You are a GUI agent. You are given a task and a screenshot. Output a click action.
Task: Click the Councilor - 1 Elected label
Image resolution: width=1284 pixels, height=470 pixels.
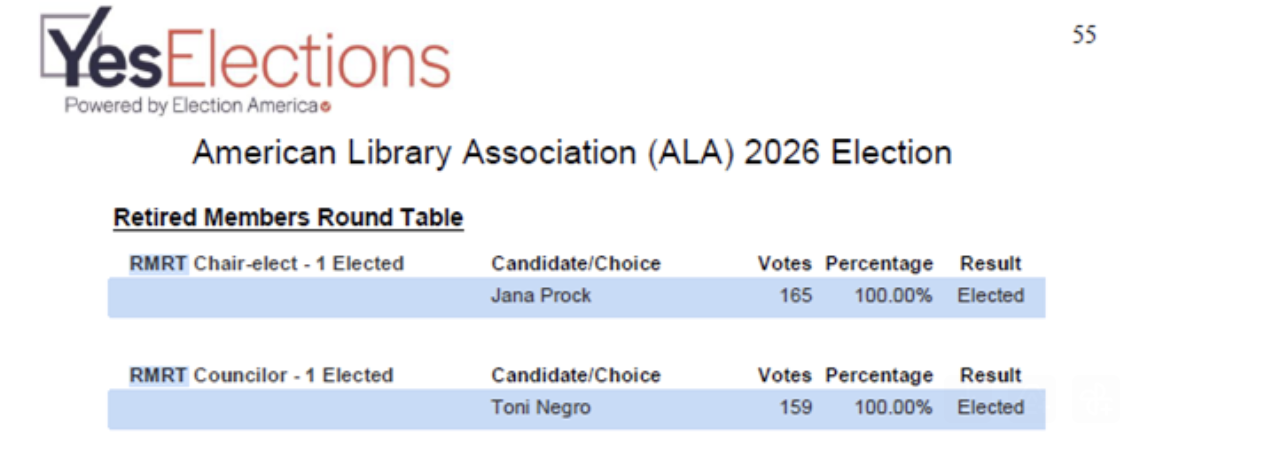point(293,376)
